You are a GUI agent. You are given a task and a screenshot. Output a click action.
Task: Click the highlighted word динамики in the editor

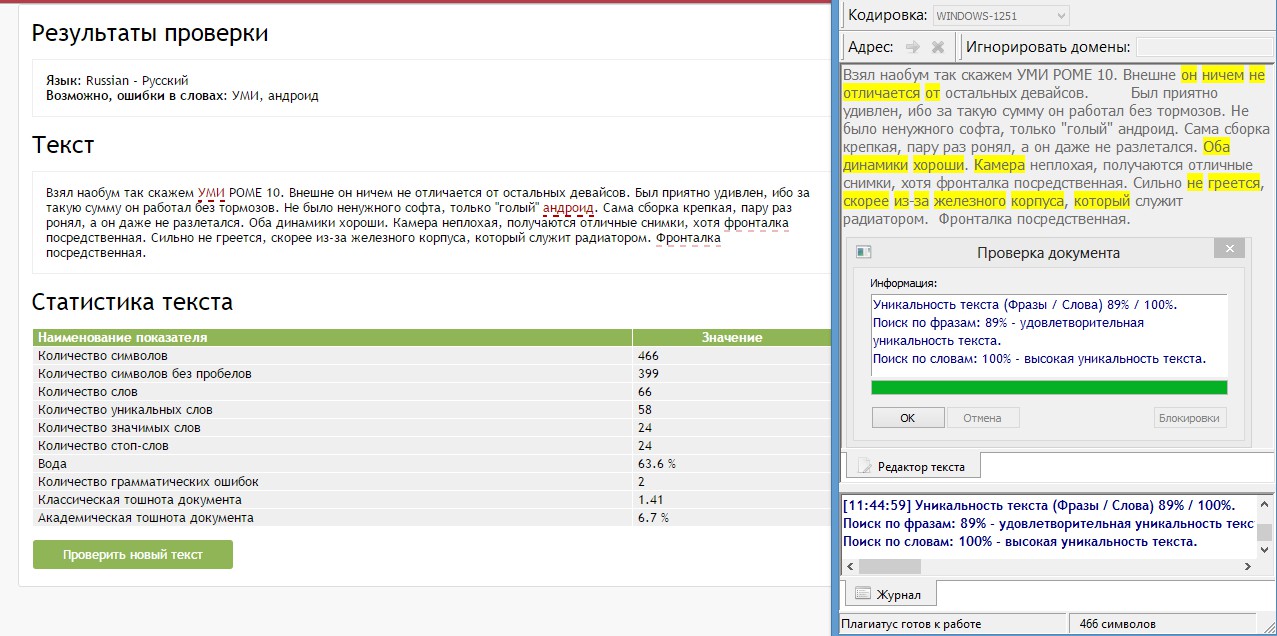(x=876, y=165)
